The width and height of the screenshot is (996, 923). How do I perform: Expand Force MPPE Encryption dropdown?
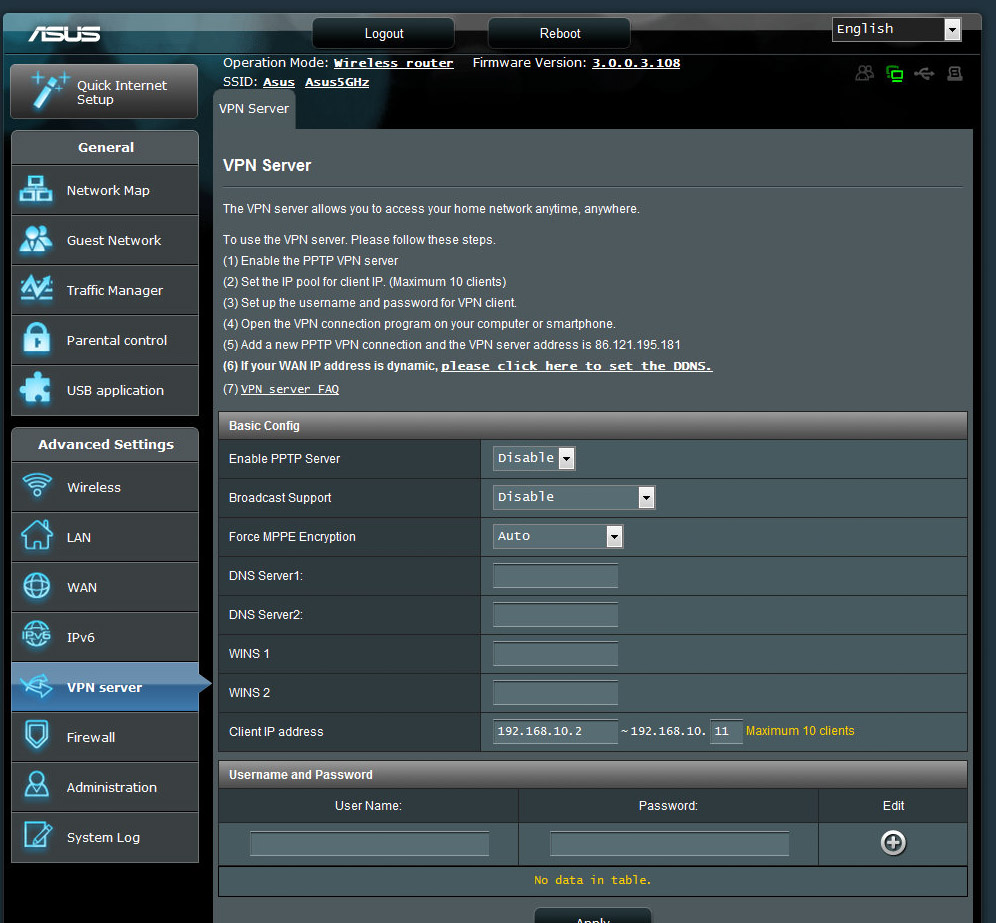pyautogui.click(x=559, y=536)
